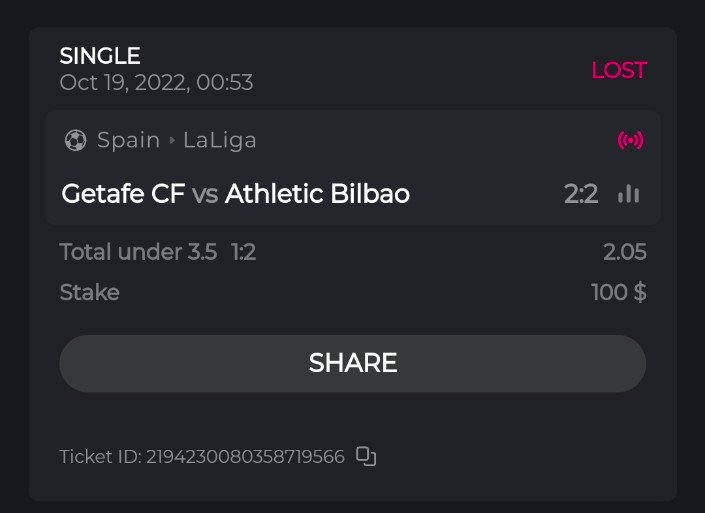Click the Ticket ID number text
Image resolution: width=705 pixels, height=513 pixels.
(x=245, y=457)
